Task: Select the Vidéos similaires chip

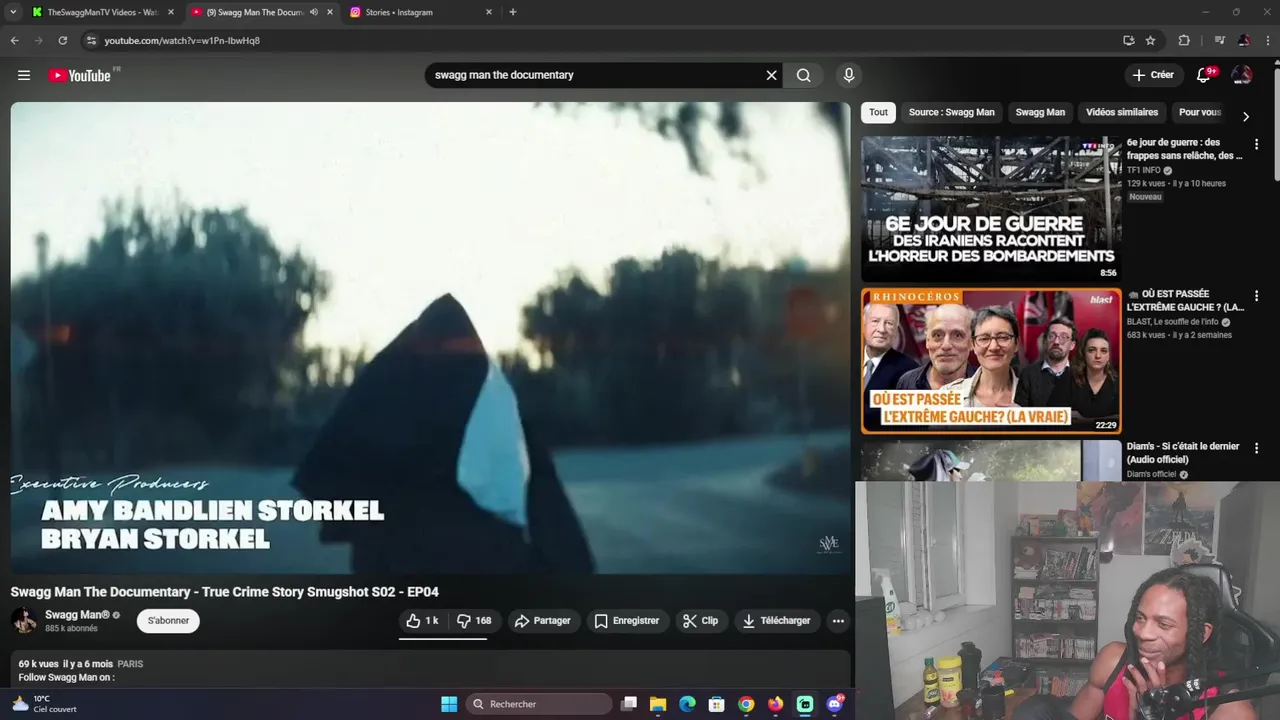Action: (1122, 112)
